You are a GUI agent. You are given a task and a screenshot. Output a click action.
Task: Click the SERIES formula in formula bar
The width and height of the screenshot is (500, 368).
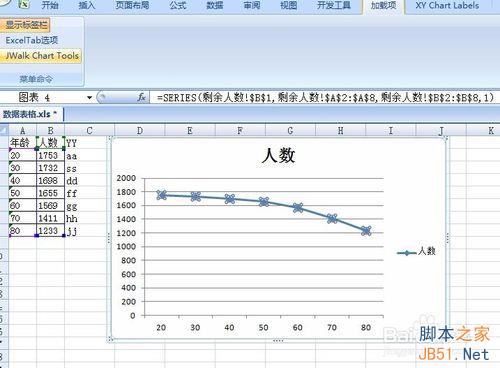(x=325, y=97)
